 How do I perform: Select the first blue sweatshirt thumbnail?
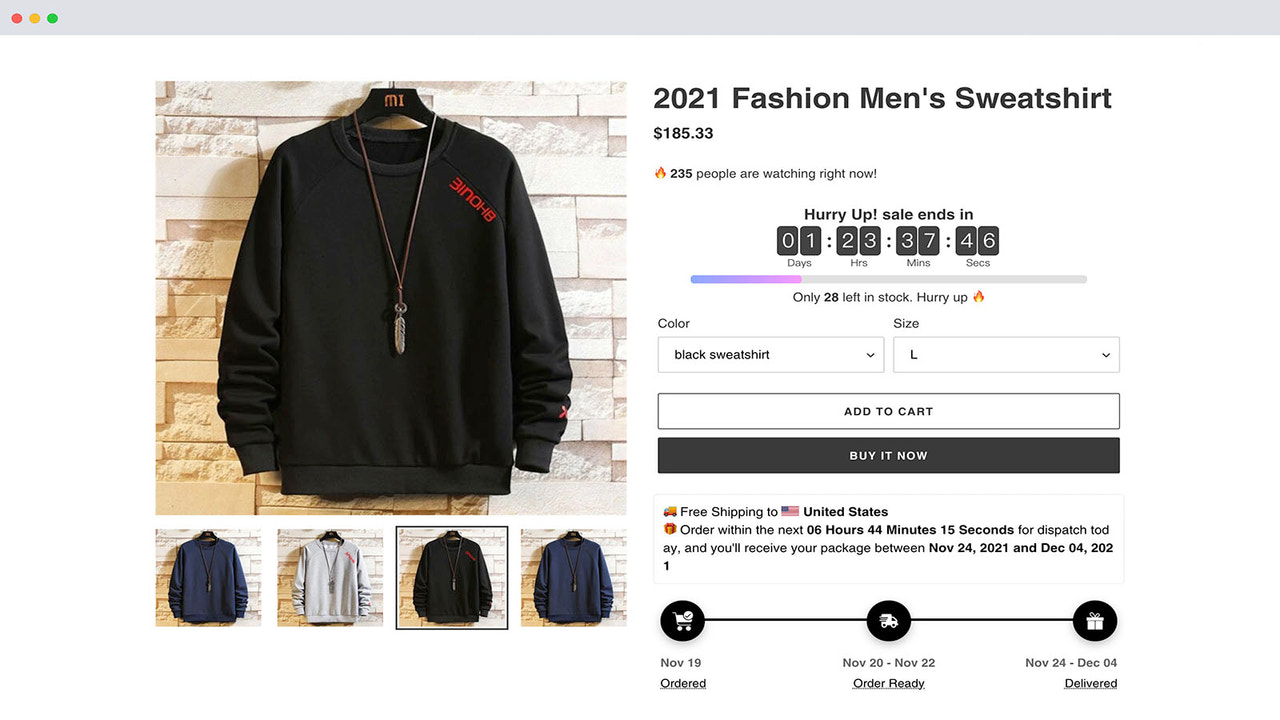pos(208,577)
